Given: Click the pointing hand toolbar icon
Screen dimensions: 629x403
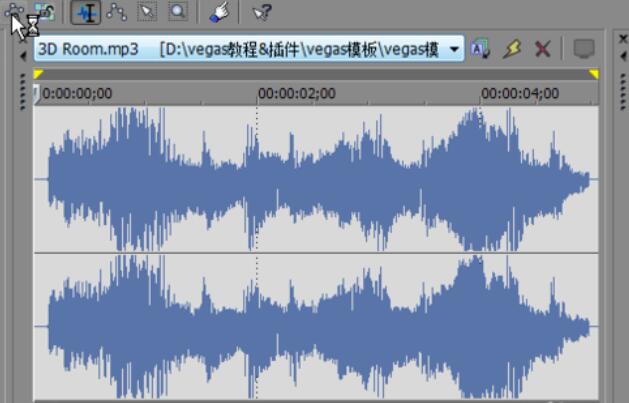Looking at the screenshot, I should pos(219,12).
